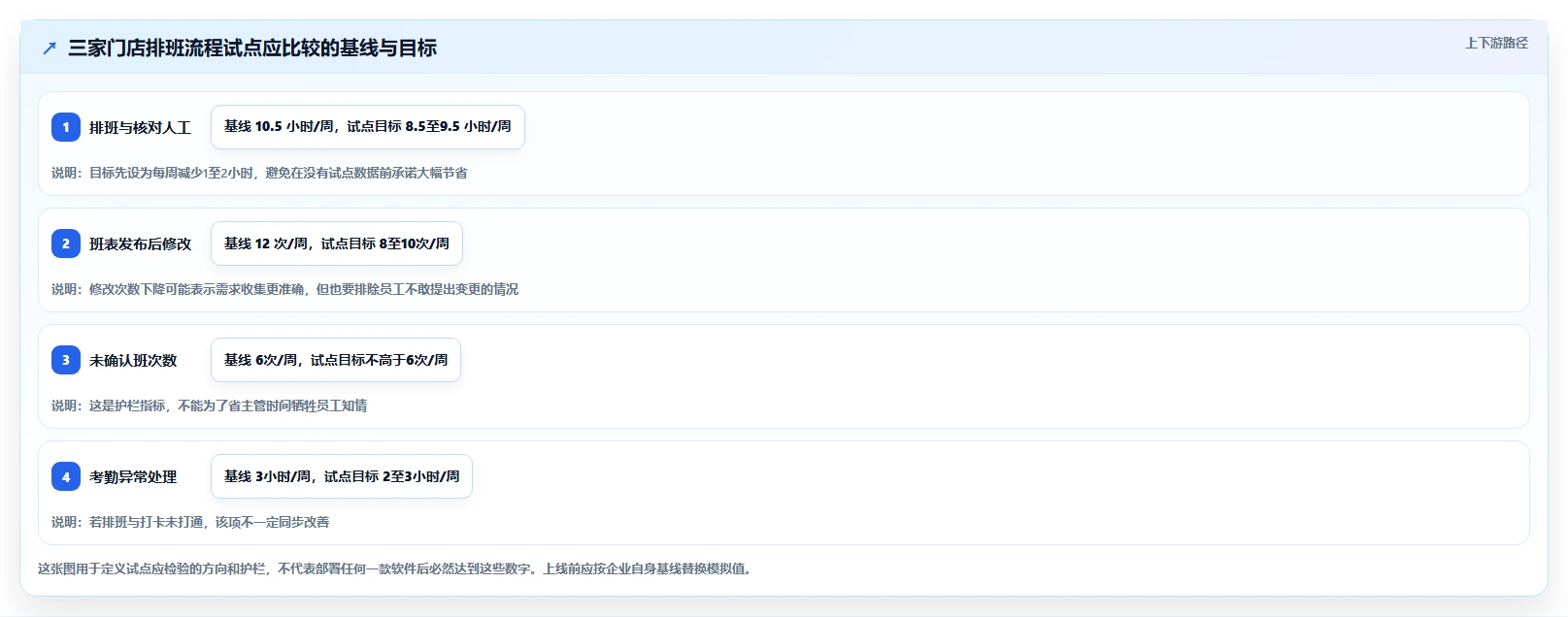Click the 基线 12 次/周 value box
This screenshot has height=617, width=1568.
pos(337,244)
